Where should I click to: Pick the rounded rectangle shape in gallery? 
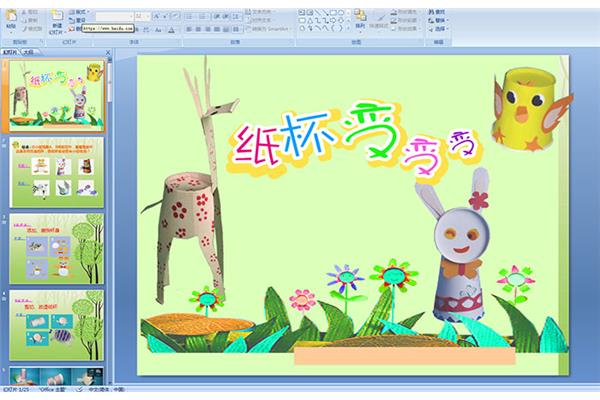pos(302,20)
